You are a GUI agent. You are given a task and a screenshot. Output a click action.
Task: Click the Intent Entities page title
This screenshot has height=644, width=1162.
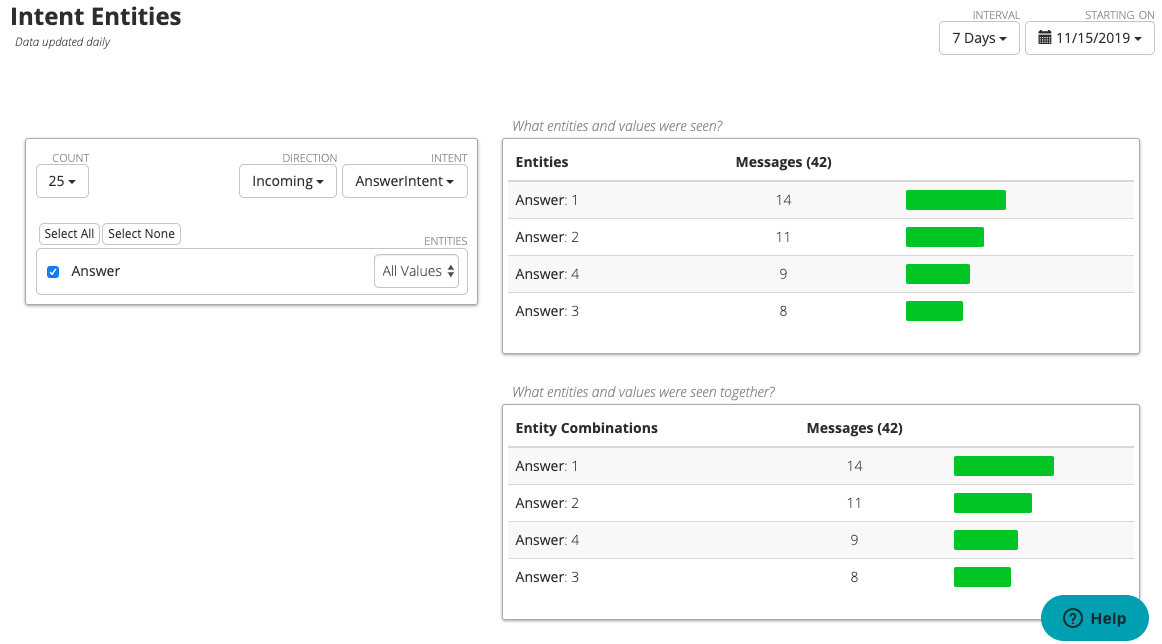tap(96, 17)
